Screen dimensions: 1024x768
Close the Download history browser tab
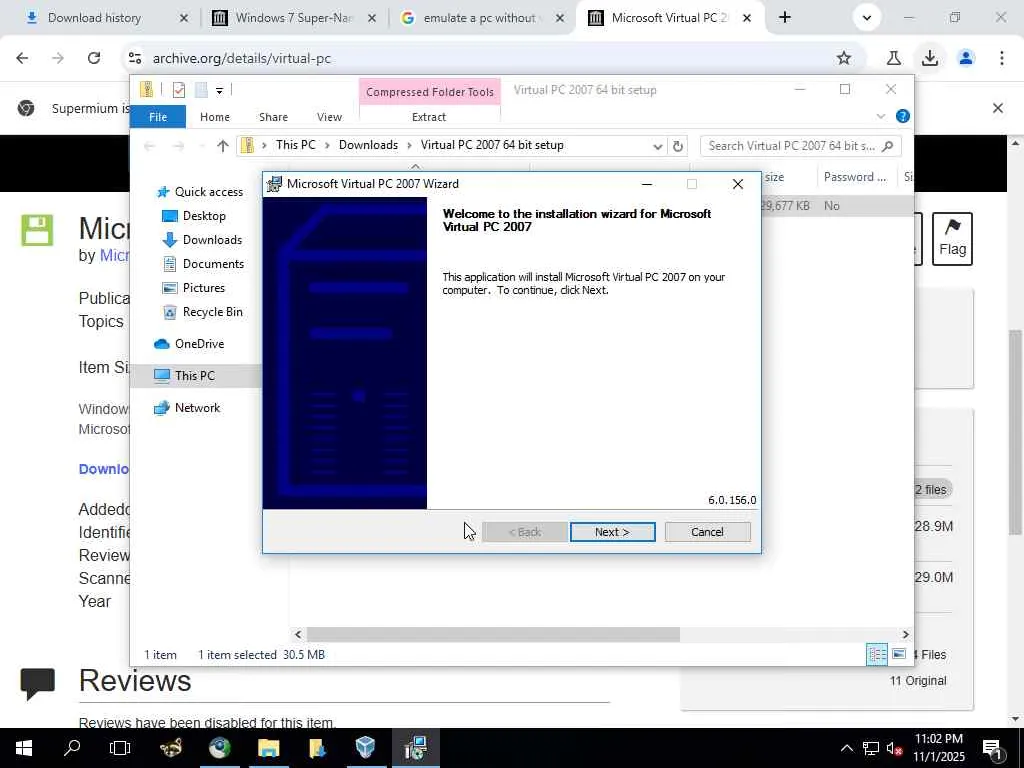pyautogui.click(x=184, y=18)
